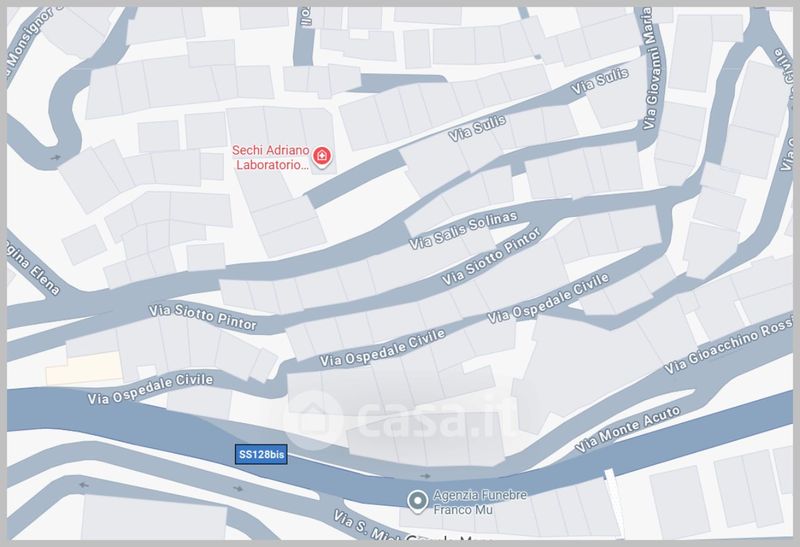
Task: Click the Via Monte Acuto street label
Action: (x=628, y=429)
